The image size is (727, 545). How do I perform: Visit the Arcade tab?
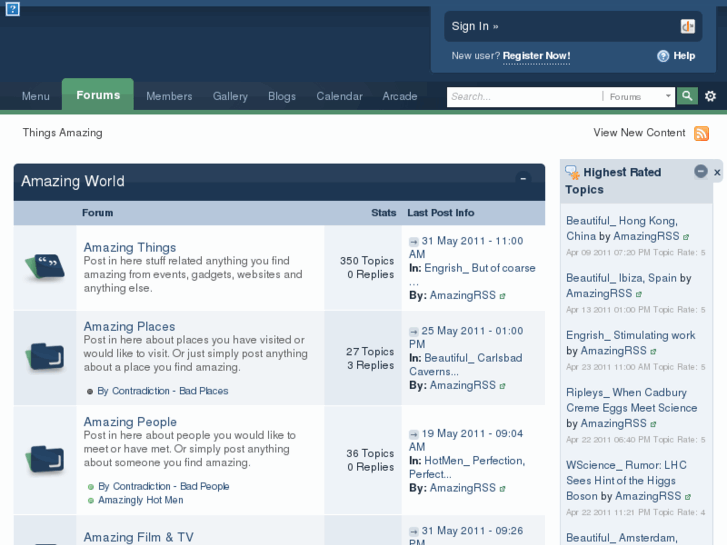[400, 96]
